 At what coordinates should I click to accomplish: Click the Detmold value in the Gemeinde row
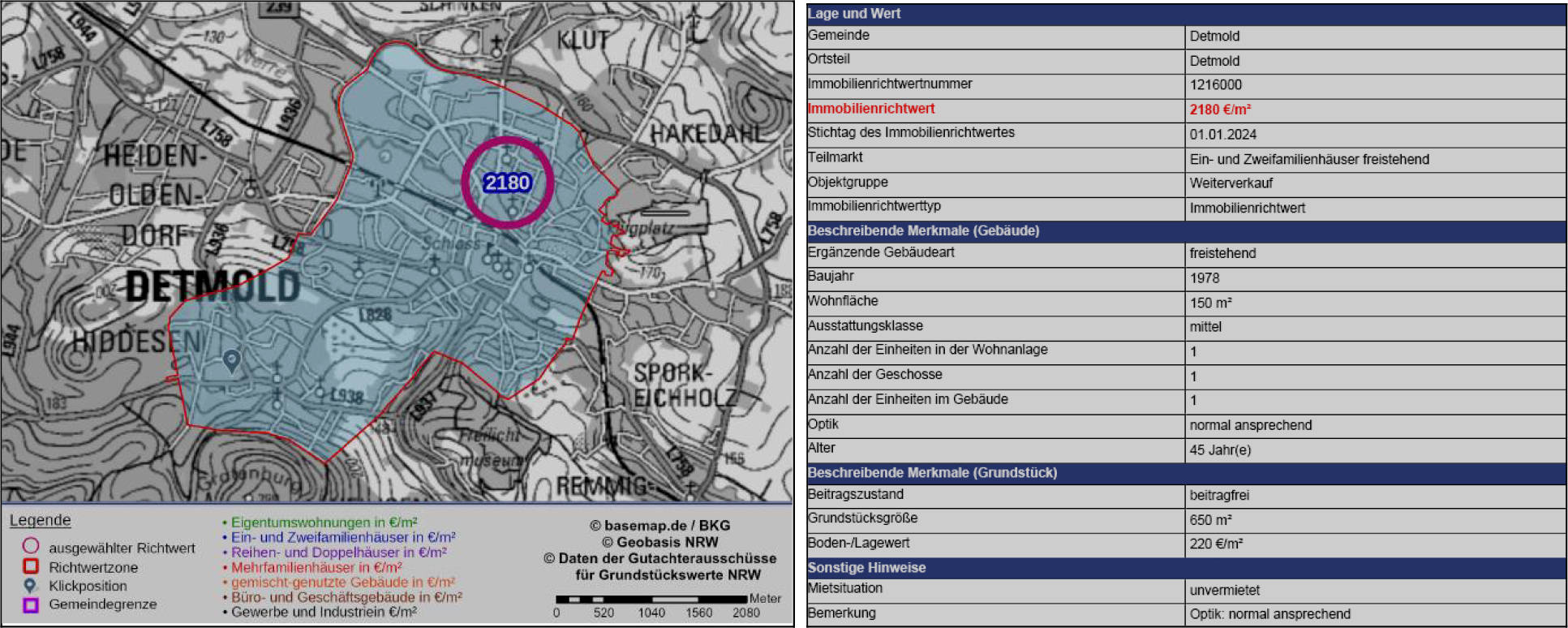[1214, 36]
